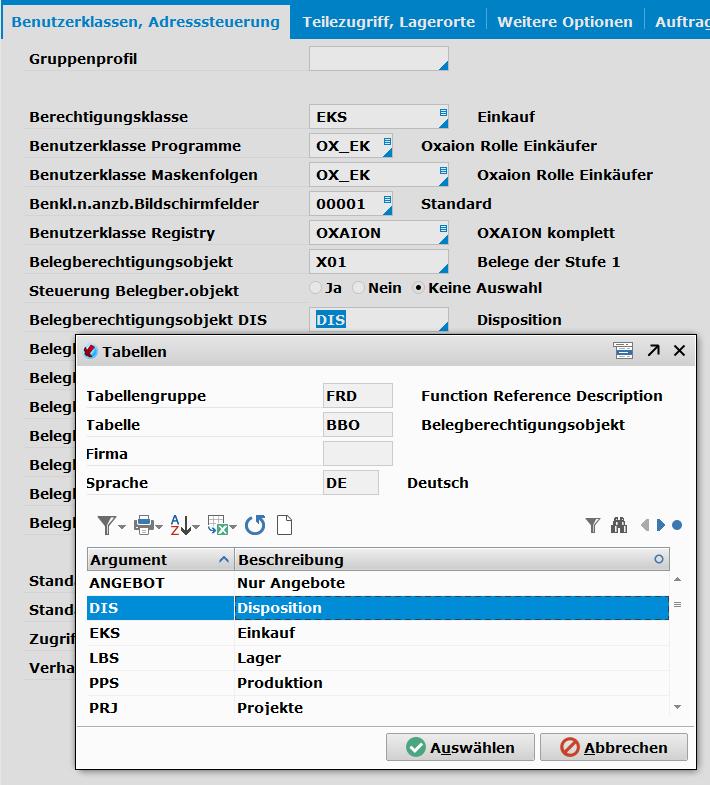710x785 pixels.
Task: Select the PRJ Projekte row
Action: click(x=378, y=707)
